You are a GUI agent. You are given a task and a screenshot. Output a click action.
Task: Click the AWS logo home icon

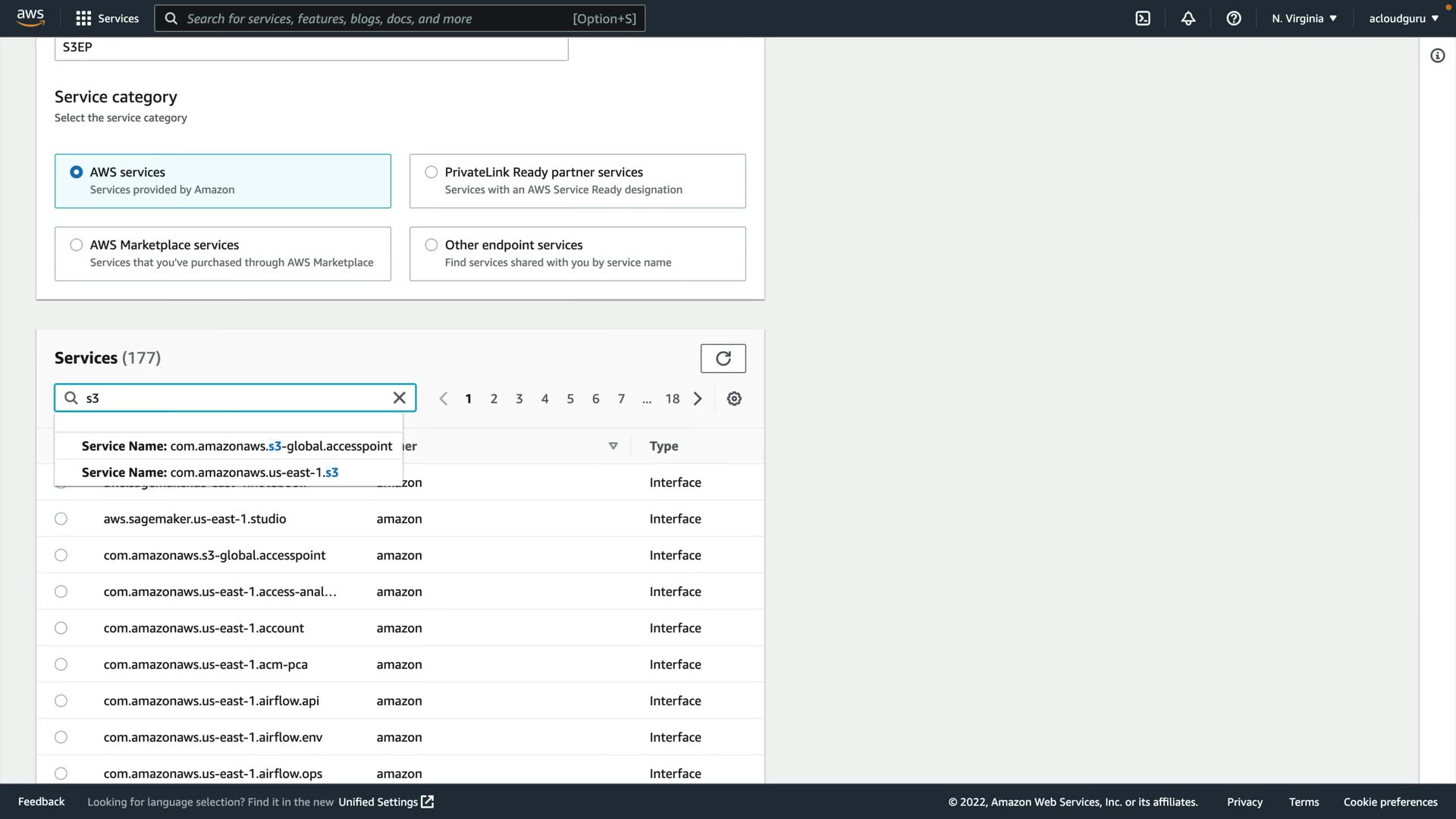[30, 17]
